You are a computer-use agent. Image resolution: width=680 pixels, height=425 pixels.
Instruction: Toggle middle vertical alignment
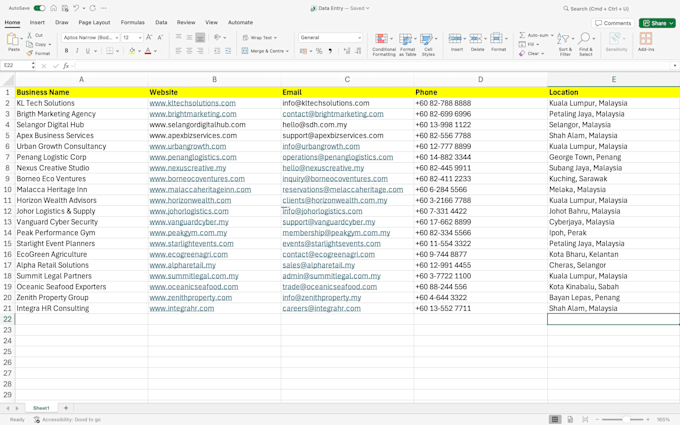(190, 38)
